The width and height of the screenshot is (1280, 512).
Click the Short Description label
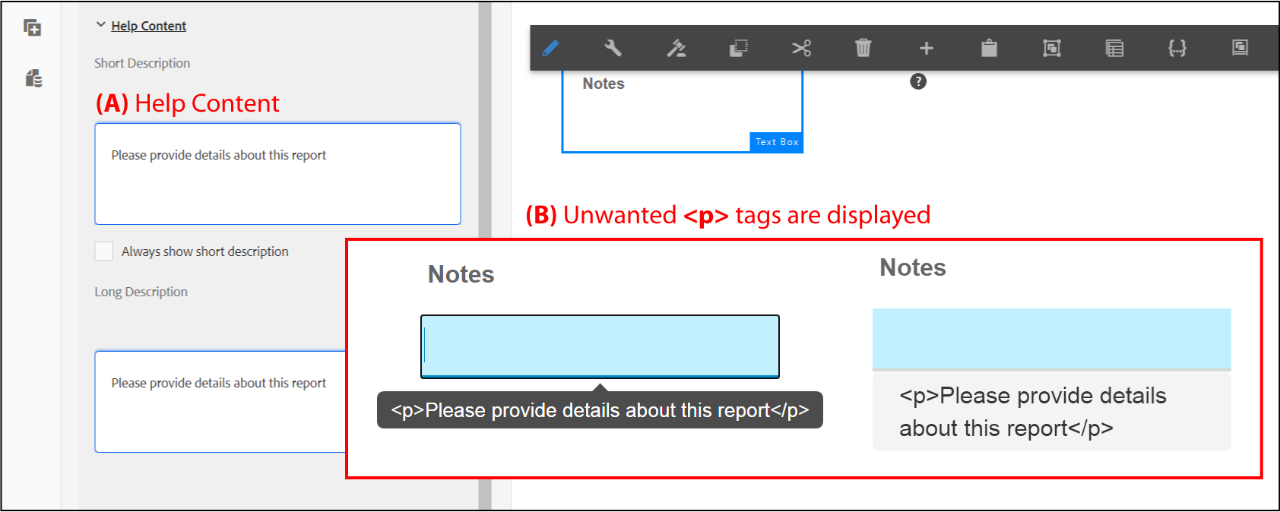142,63
